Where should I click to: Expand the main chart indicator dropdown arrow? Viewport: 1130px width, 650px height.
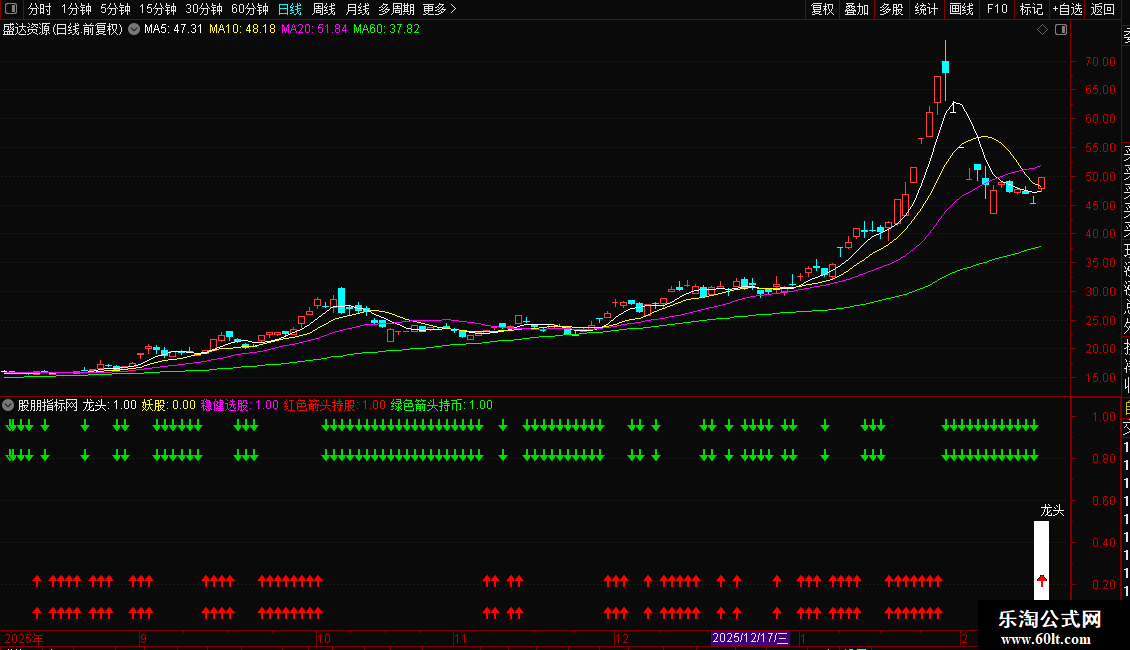click(x=132, y=29)
